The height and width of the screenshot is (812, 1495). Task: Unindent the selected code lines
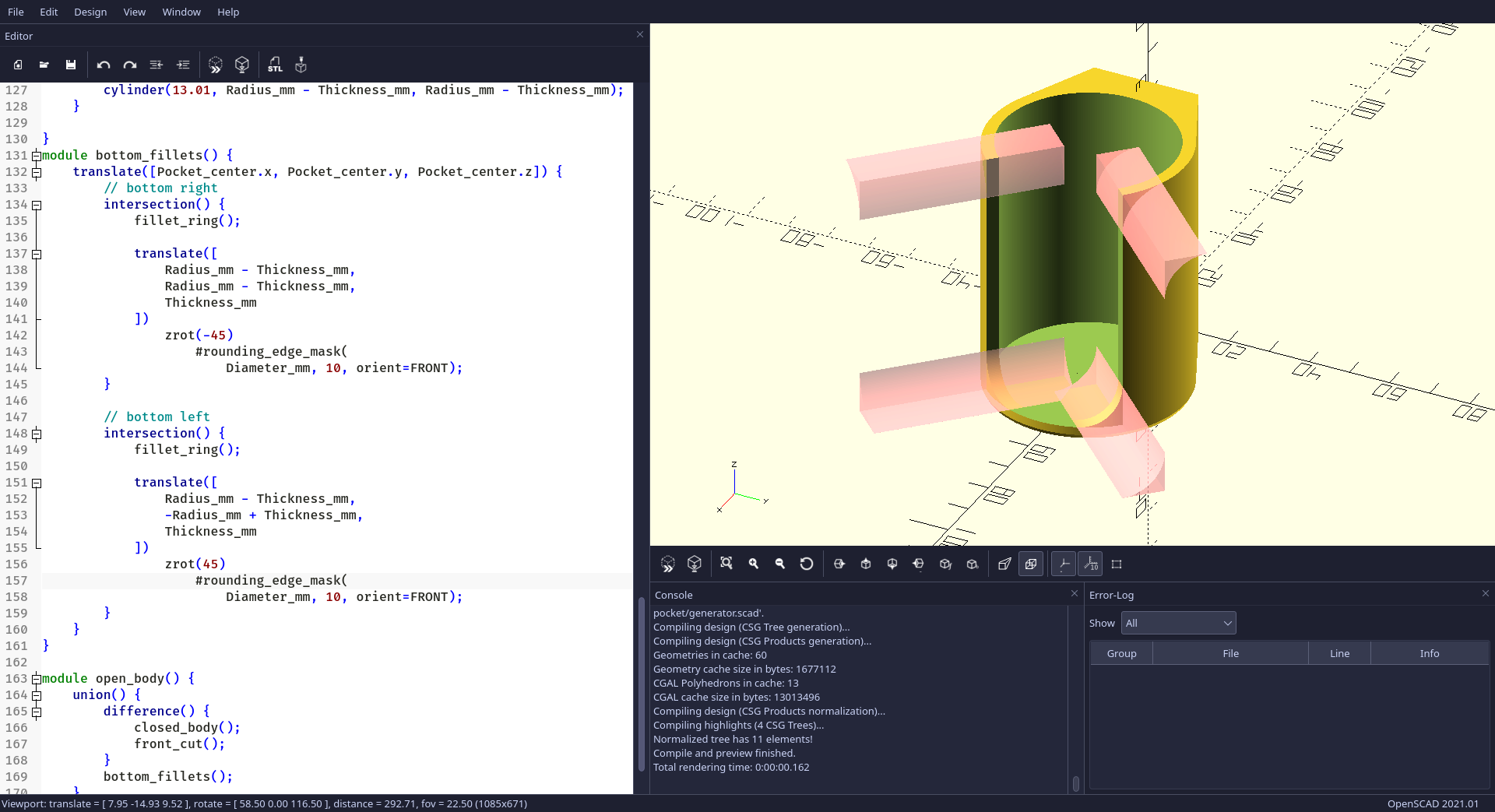point(157,65)
